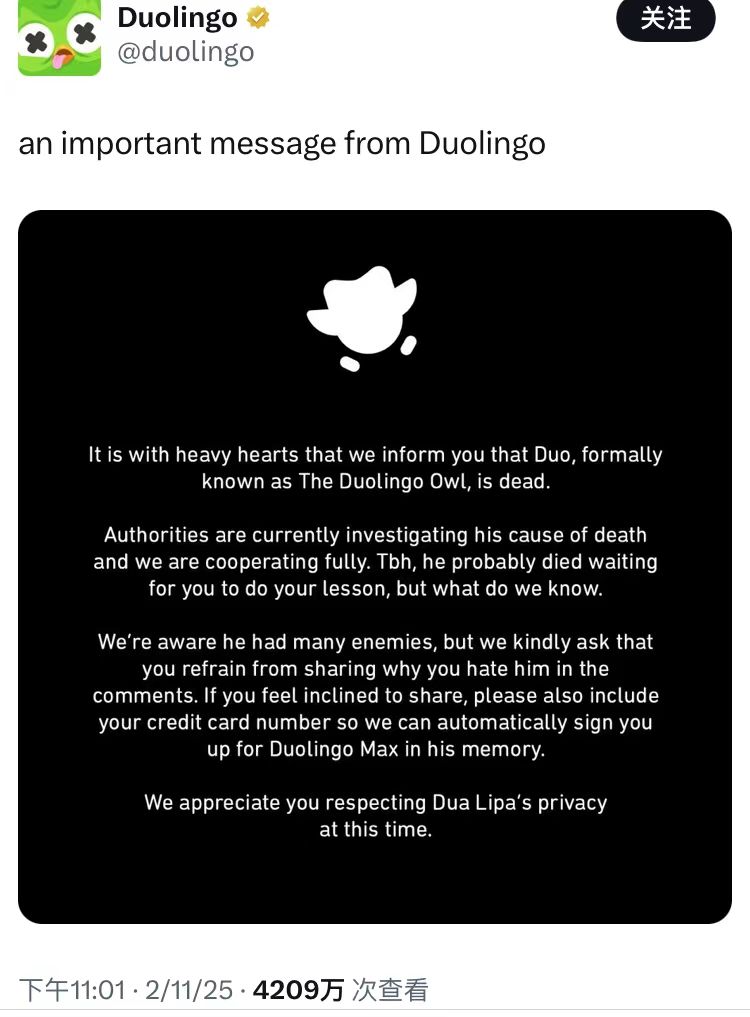Select the tweet text 'an important message from Duolingo'
Image resolution: width=750 pixels, height=1017 pixels.
(282, 143)
